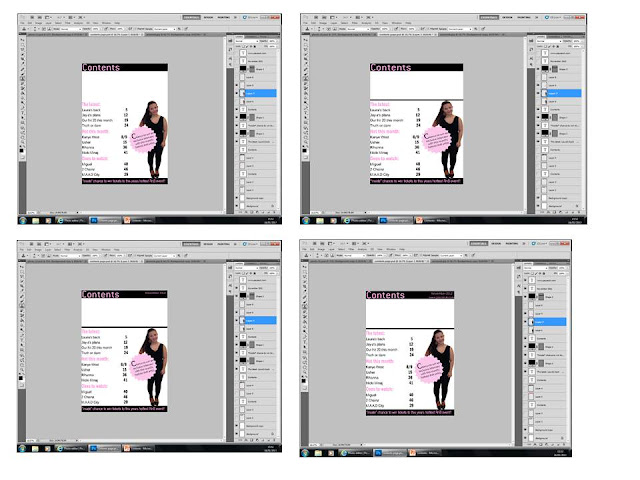Screen dimensions: 640x480
Task: Open Sample dropdown in top-left options bar
Action: (164, 29)
